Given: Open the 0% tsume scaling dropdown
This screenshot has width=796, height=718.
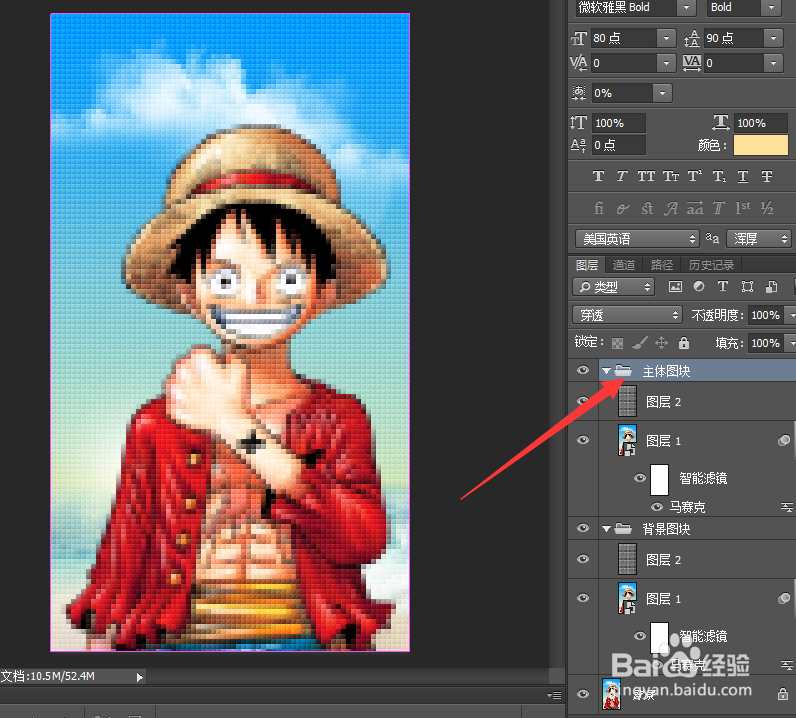Looking at the screenshot, I should point(662,93).
